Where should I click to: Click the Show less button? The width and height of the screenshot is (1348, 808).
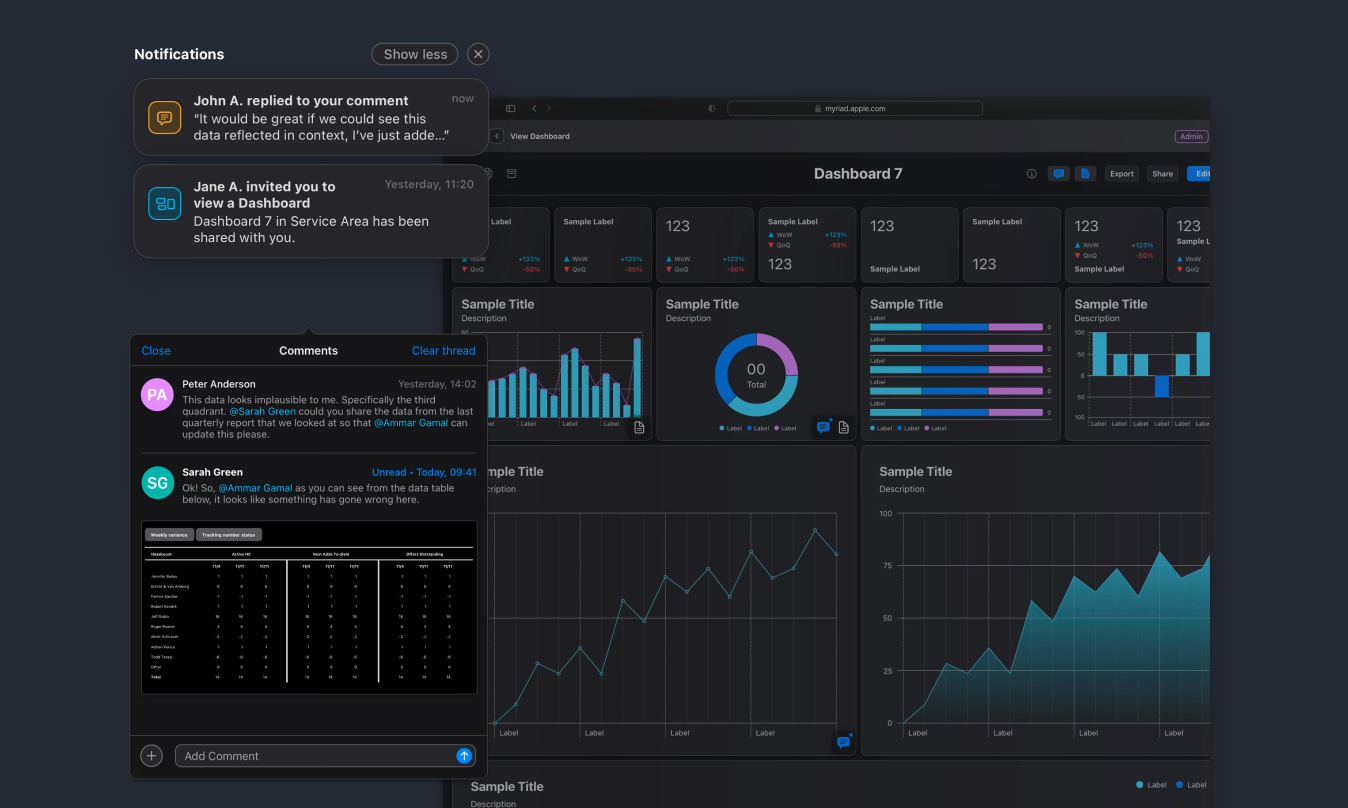point(415,54)
